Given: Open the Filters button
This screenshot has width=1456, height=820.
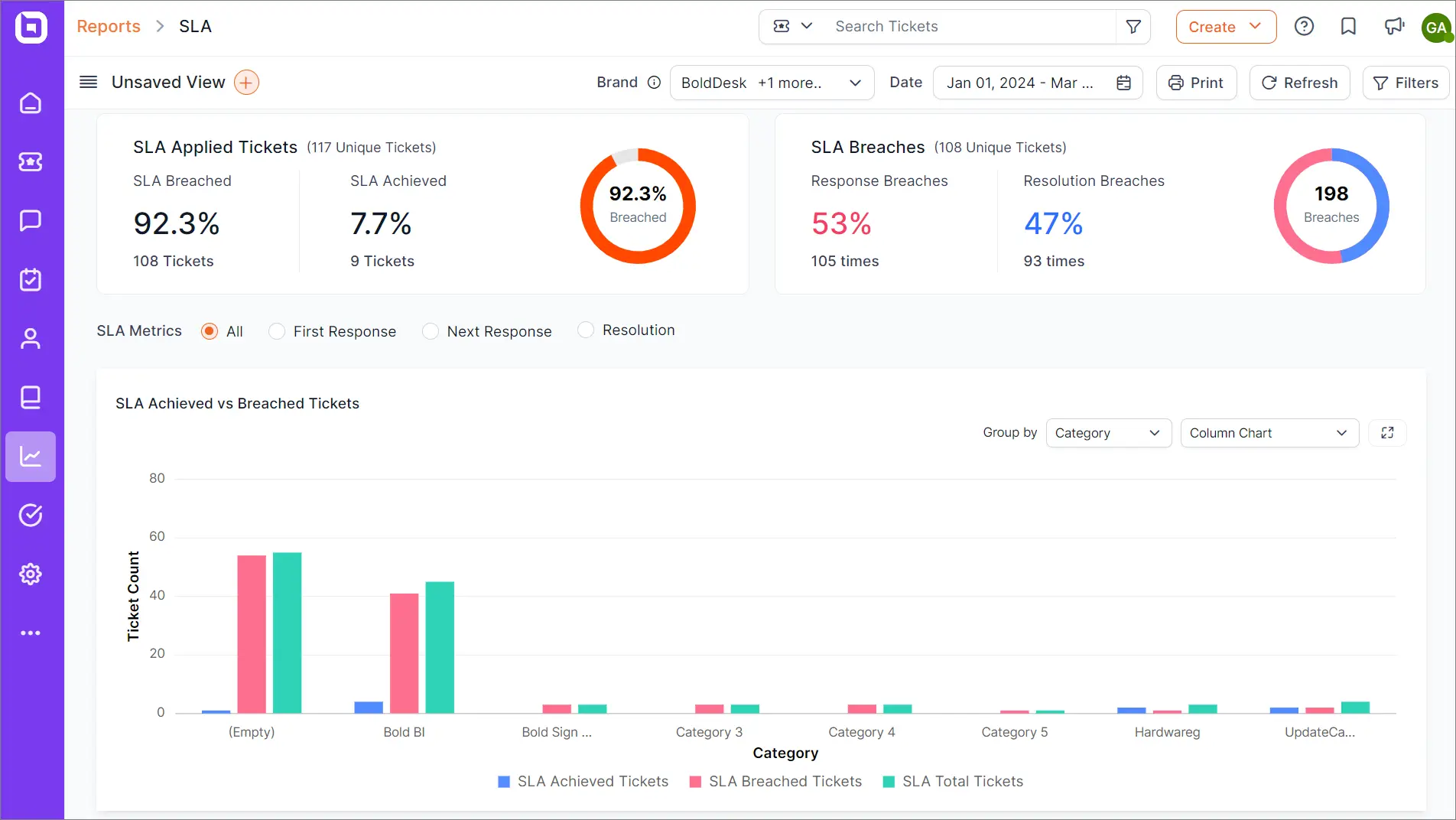Looking at the screenshot, I should click(1406, 83).
